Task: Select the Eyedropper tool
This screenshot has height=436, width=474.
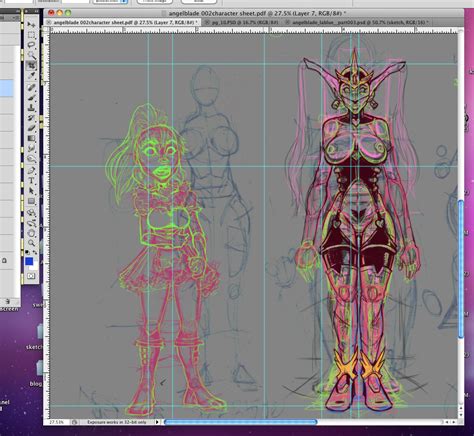Action: (31, 75)
